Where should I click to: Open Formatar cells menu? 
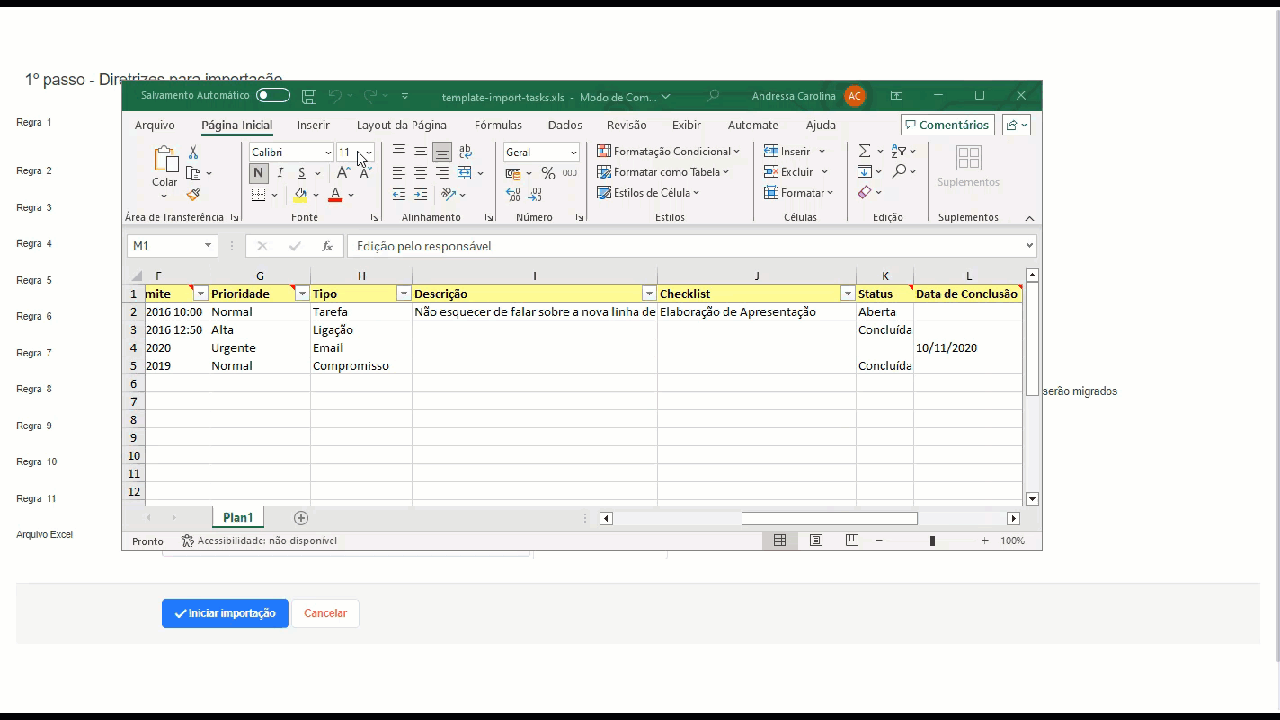coord(798,193)
